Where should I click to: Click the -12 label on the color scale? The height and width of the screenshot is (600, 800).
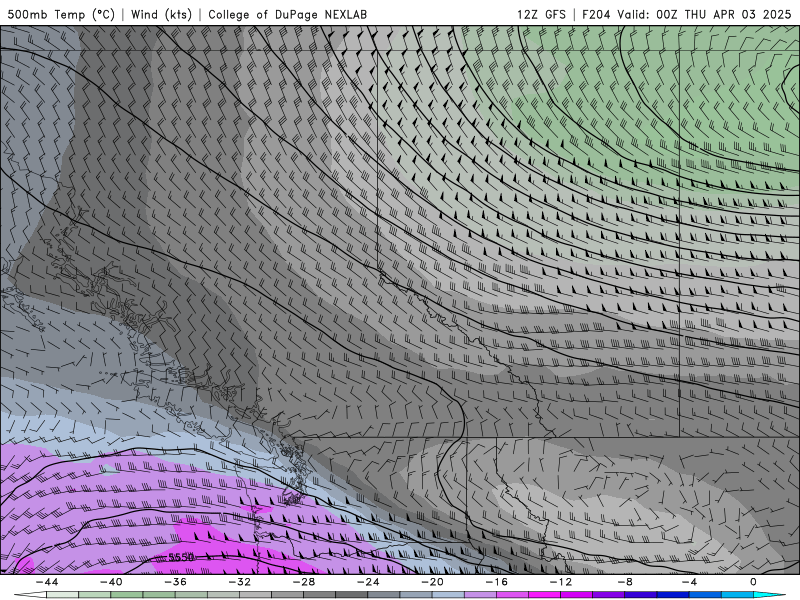(x=561, y=582)
